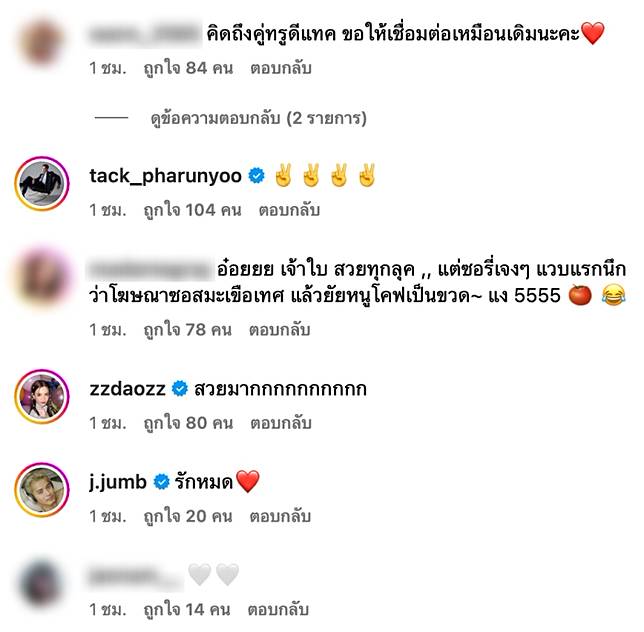644x632 pixels.
Task: Click the laughing tears emoji
Action: pyautogui.click(x=614, y=295)
